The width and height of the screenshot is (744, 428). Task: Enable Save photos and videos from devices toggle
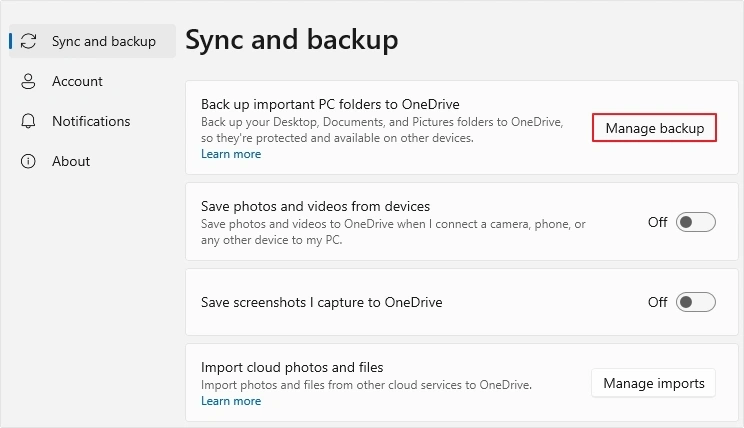pos(696,222)
